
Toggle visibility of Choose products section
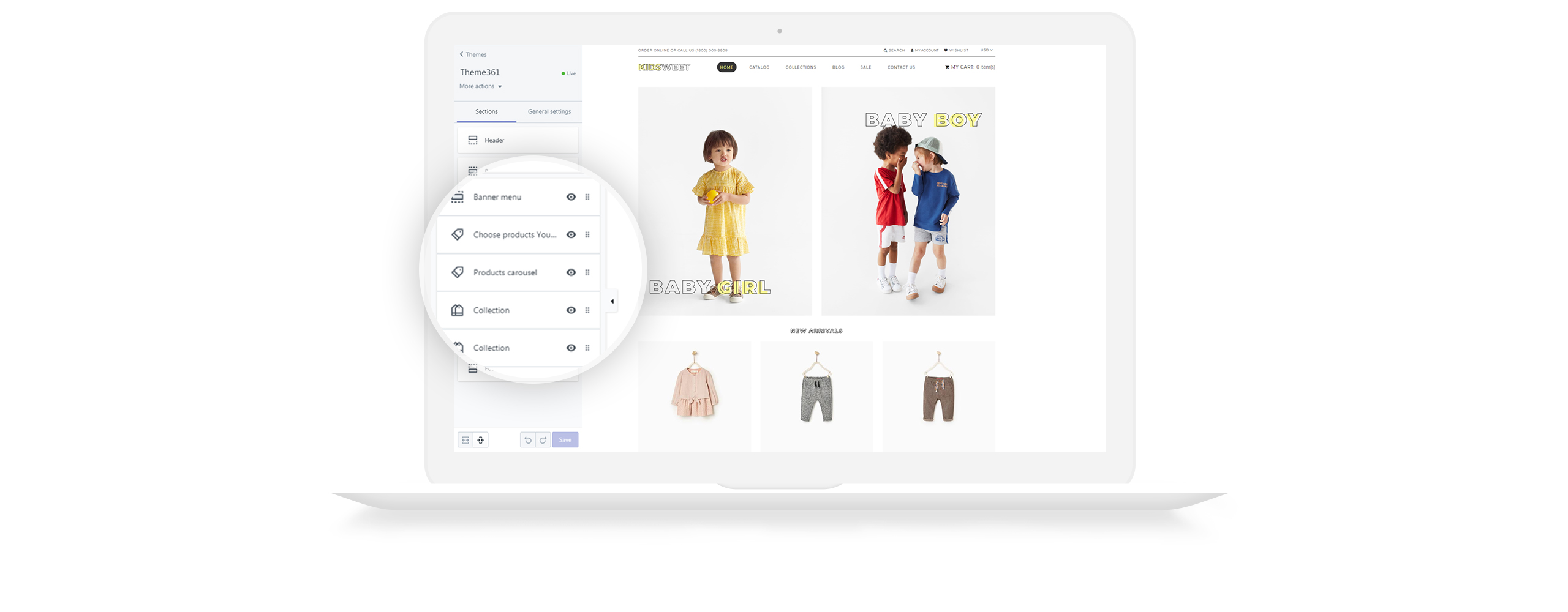pyautogui.click(x=571, y=235)
